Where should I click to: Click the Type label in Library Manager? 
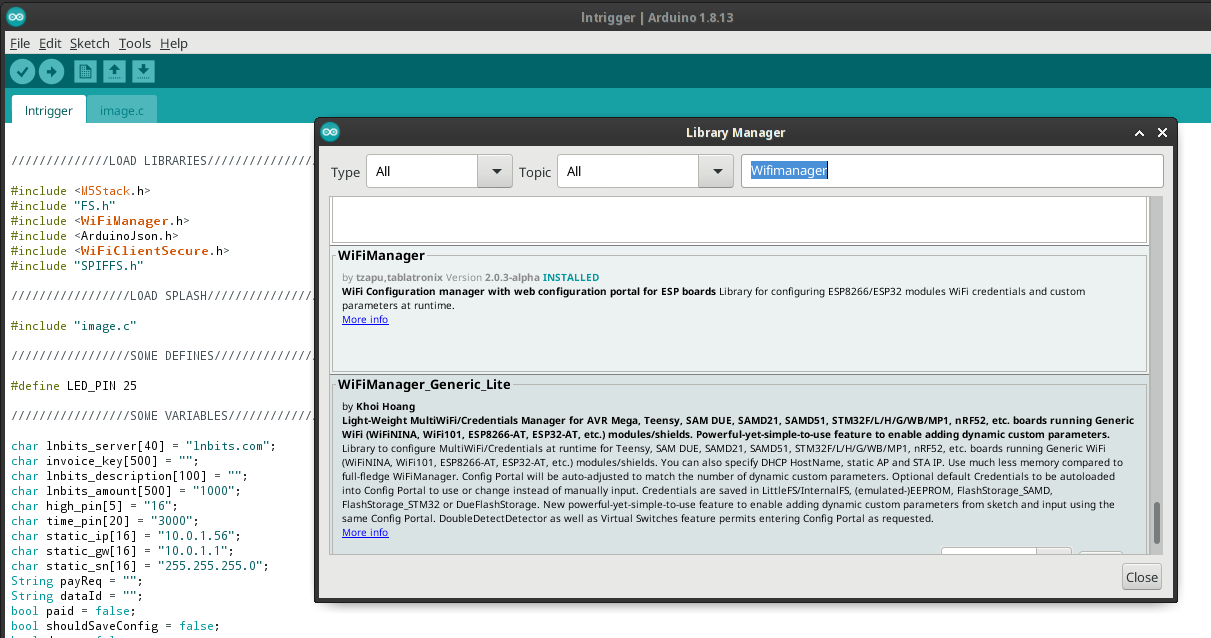coord(345,172)
